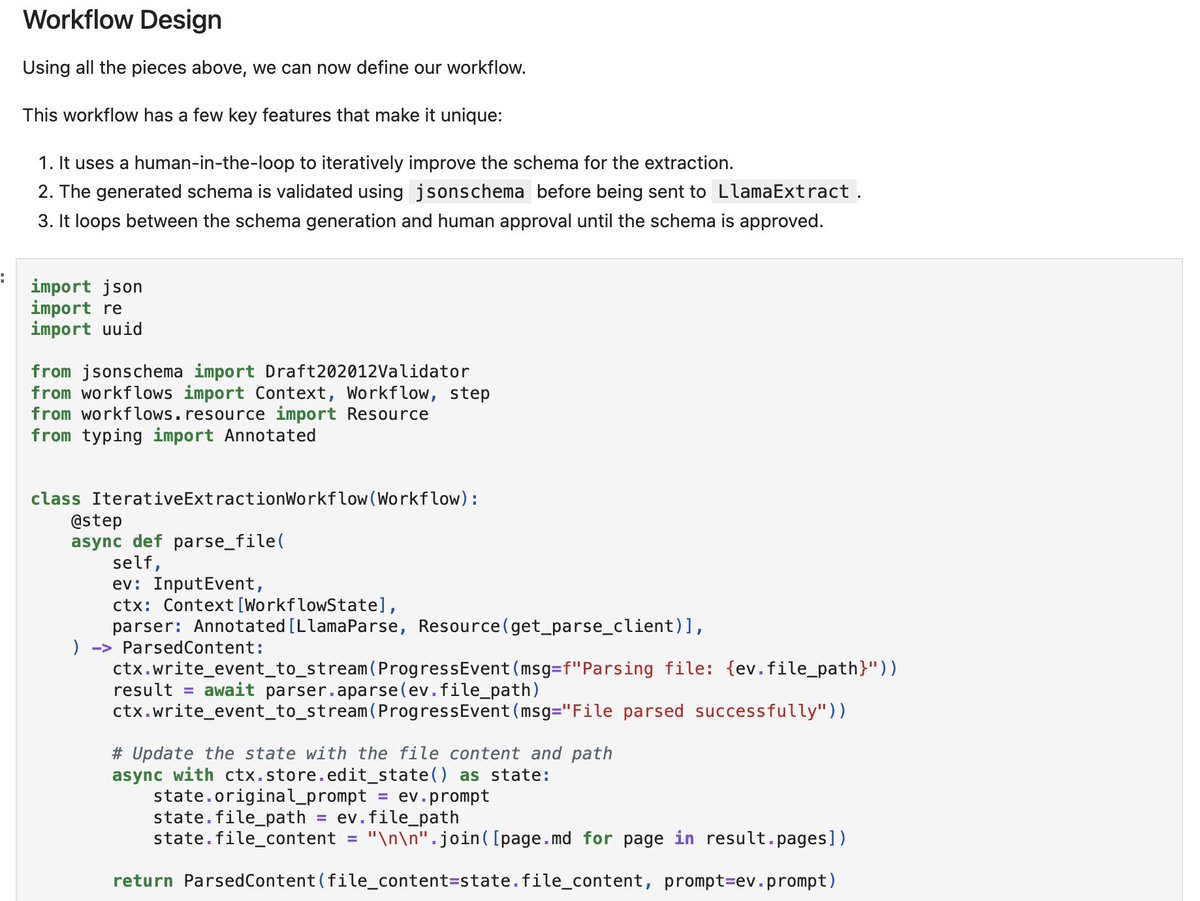The height and width of the screenshot is (901, 1200).
Task: Click the inline LlamaExtract code label
Action: point(783,192)
